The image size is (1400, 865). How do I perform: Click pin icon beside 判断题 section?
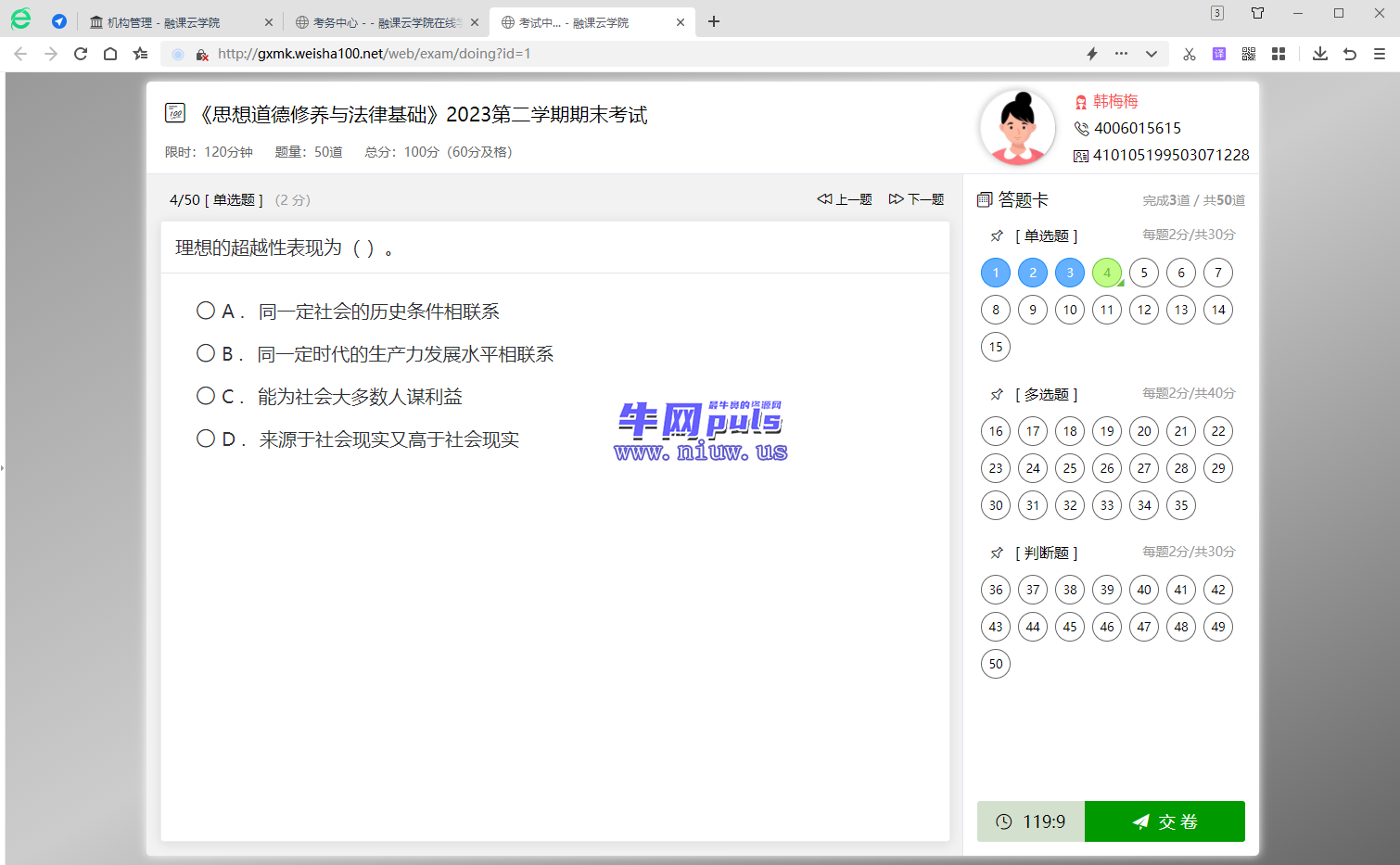click(997, 553)
